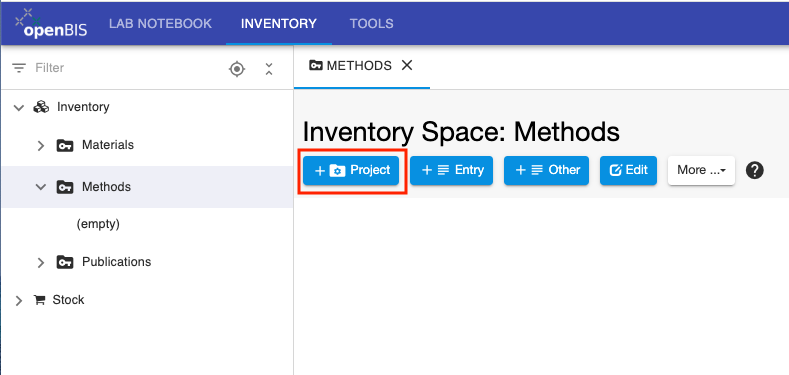
Task: Close the METHODS tab
Action: tap(407, 65)
